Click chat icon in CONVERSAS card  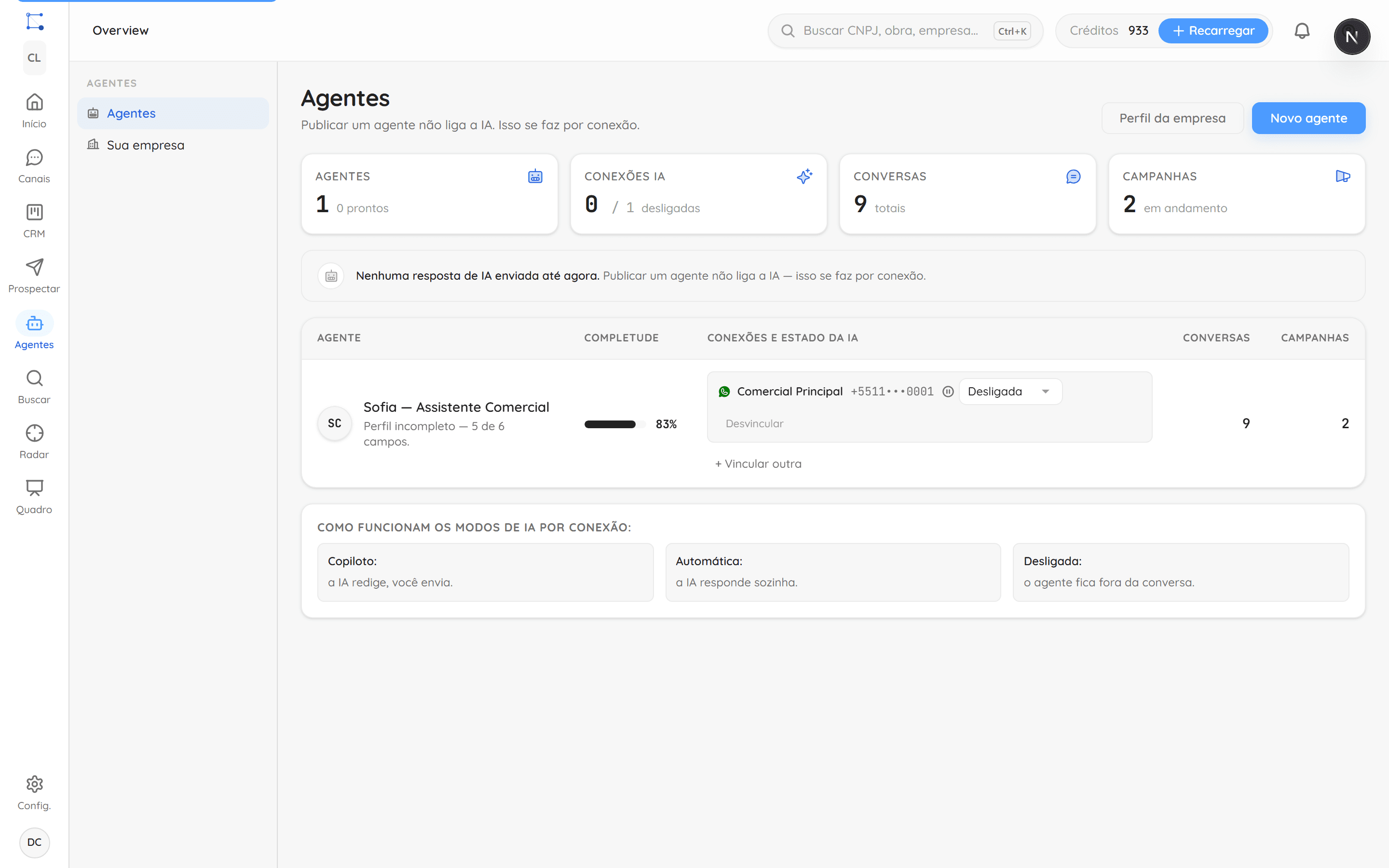tap(1073, 176)
